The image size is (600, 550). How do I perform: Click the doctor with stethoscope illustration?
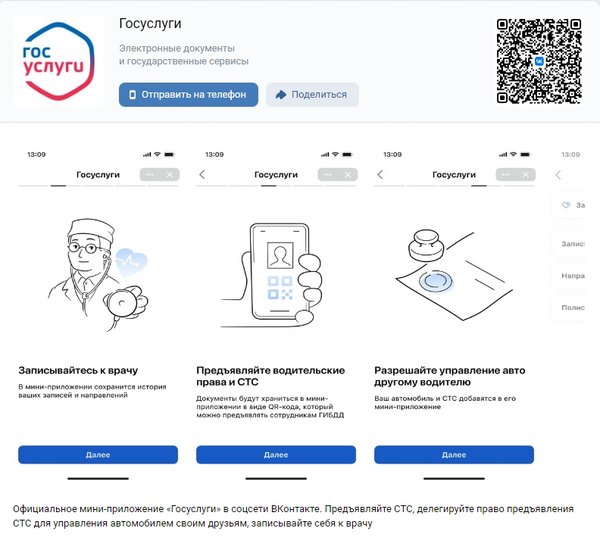(x=98, y=274)
